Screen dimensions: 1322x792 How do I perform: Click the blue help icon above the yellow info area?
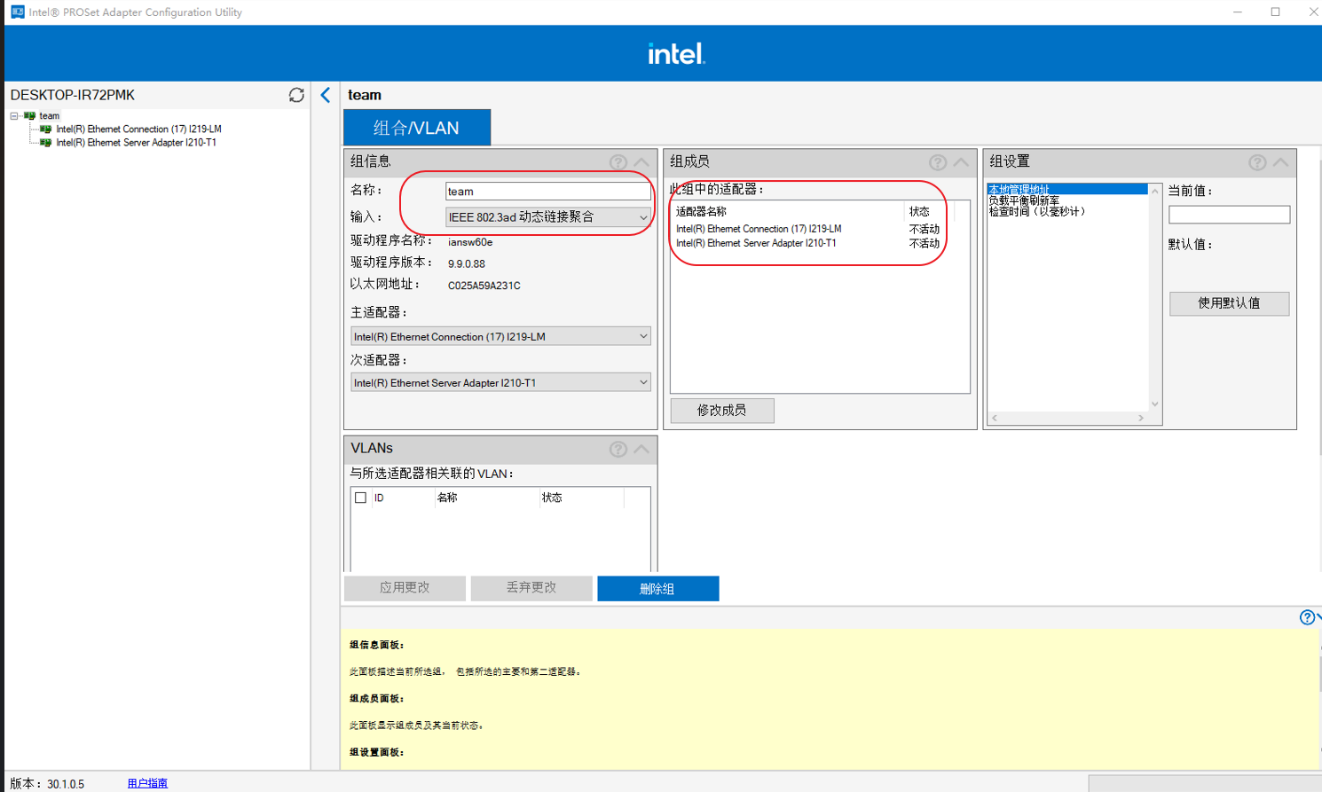click(1307, 617)
